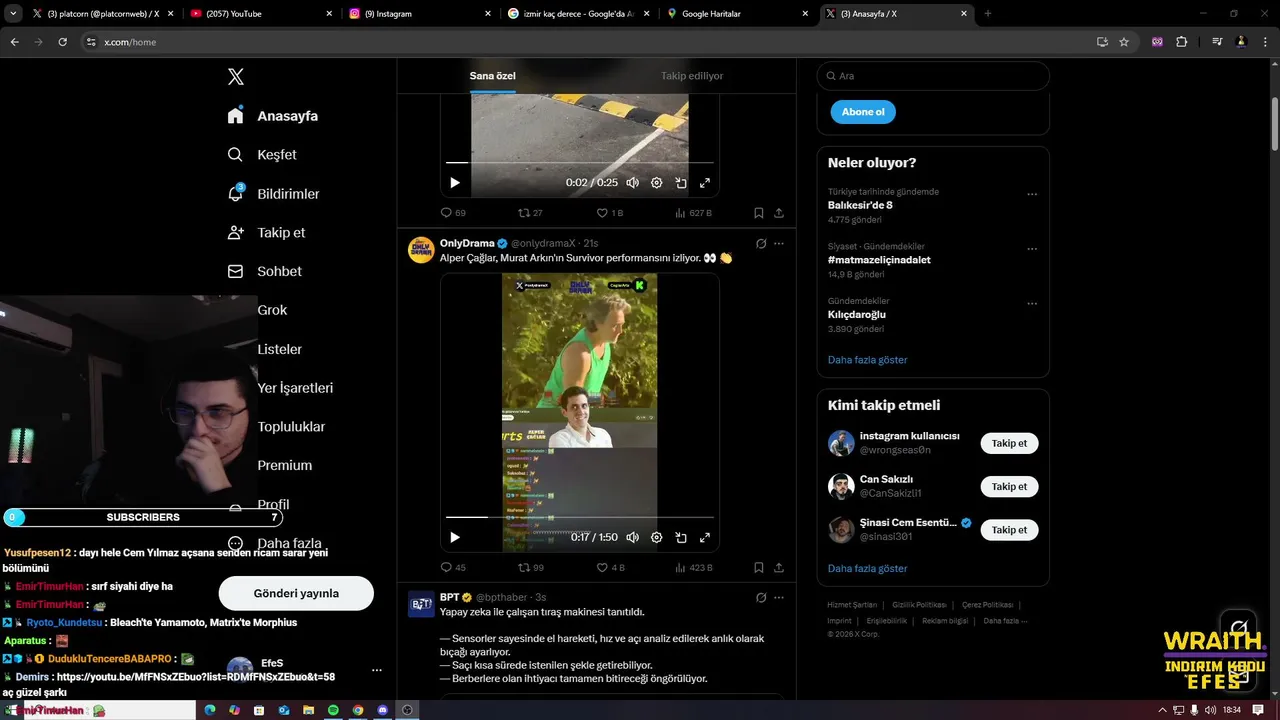The width and height of the screenshot is (1280, 720).
Task: Click the X logo in sidebar
Action: 236,77
